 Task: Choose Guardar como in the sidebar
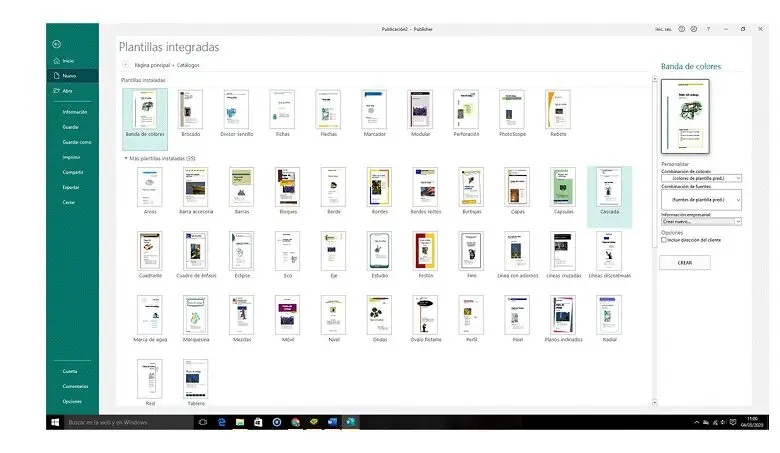pyautogui.click(x=77, y=142)
